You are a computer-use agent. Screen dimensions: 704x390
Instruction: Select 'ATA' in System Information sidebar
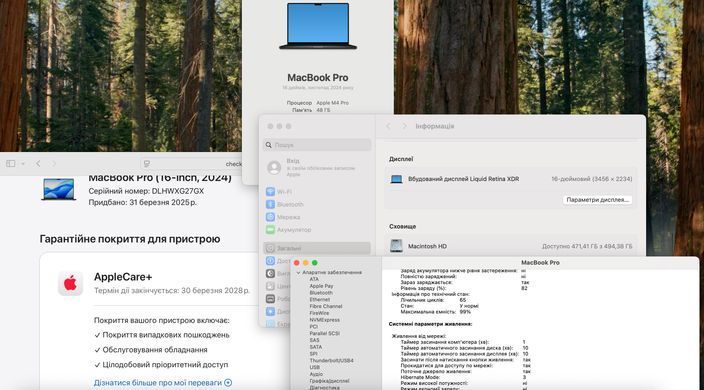click(314, 279)
